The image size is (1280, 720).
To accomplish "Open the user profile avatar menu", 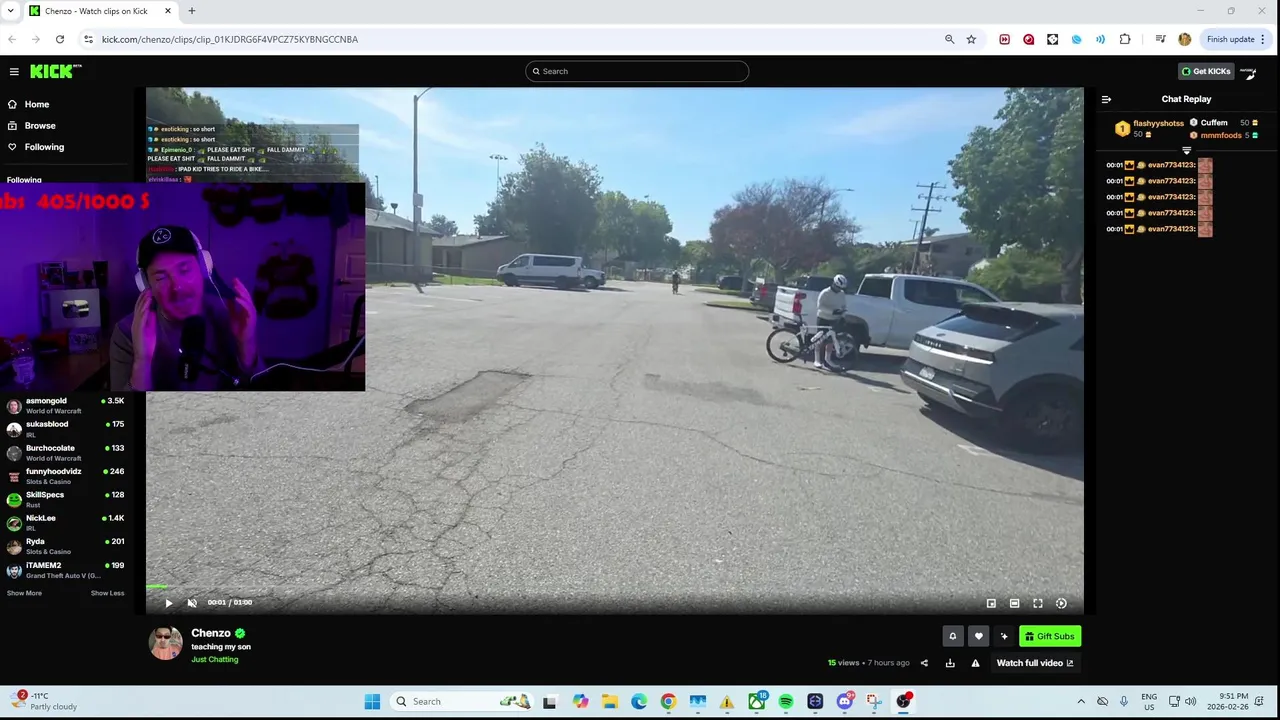I will pyautogui.click(x=1248, y=71).
